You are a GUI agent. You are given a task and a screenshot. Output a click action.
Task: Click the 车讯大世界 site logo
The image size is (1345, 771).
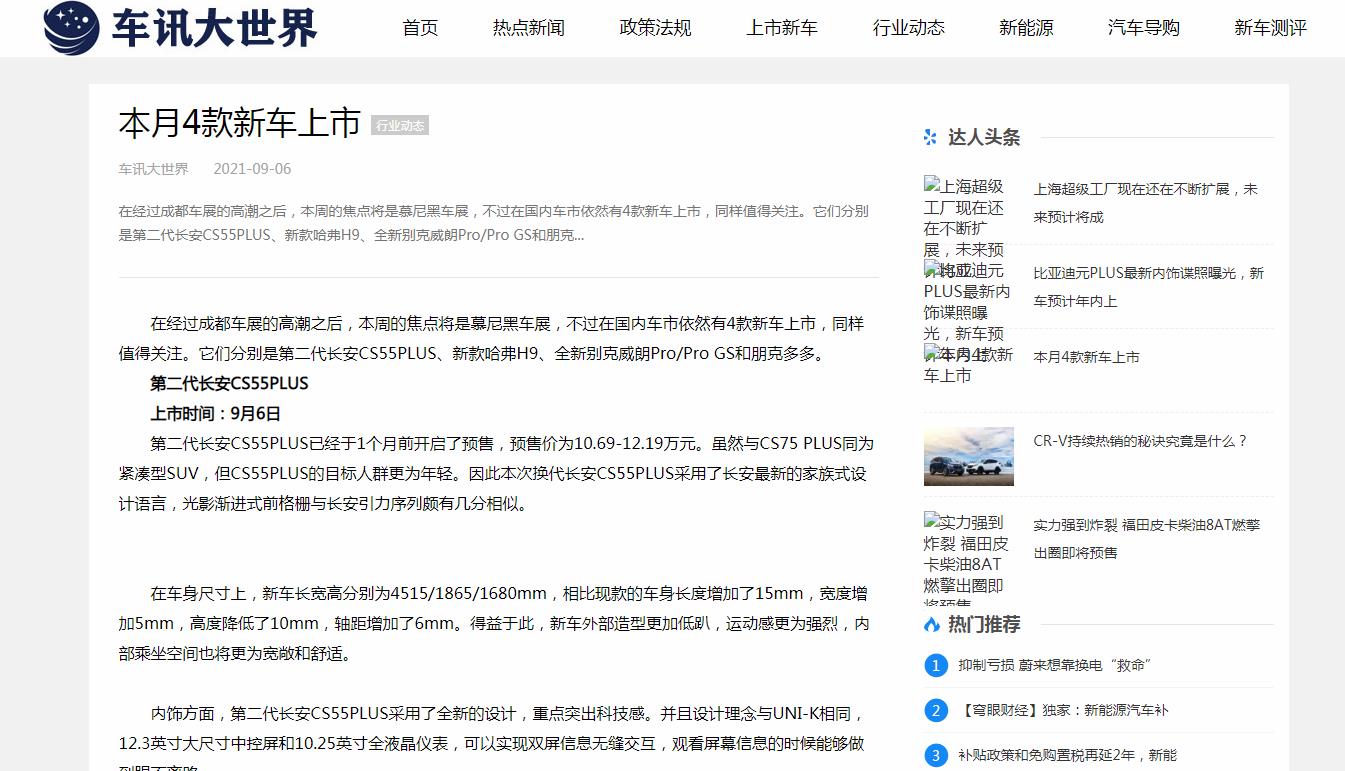point(180,27)
